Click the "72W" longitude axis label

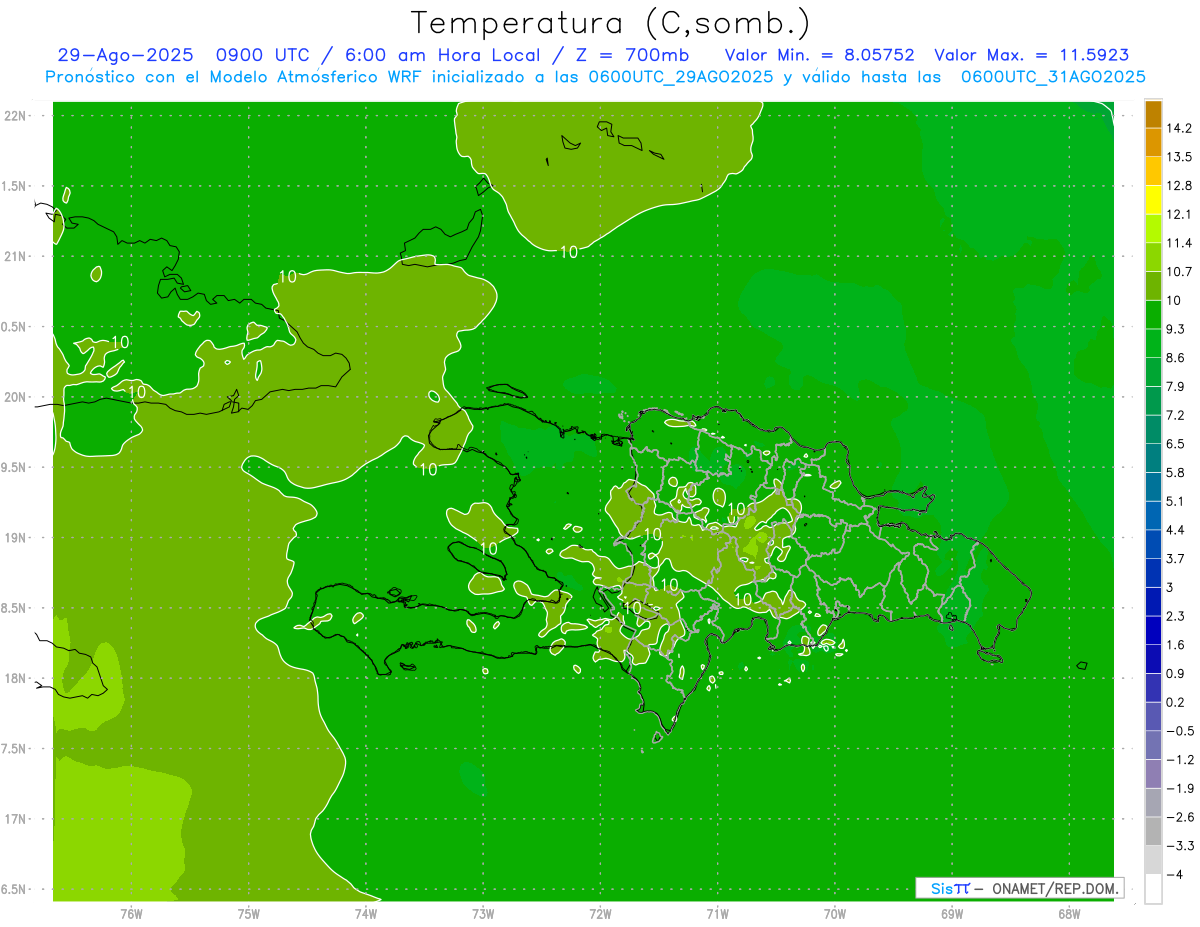click(600, 913)
